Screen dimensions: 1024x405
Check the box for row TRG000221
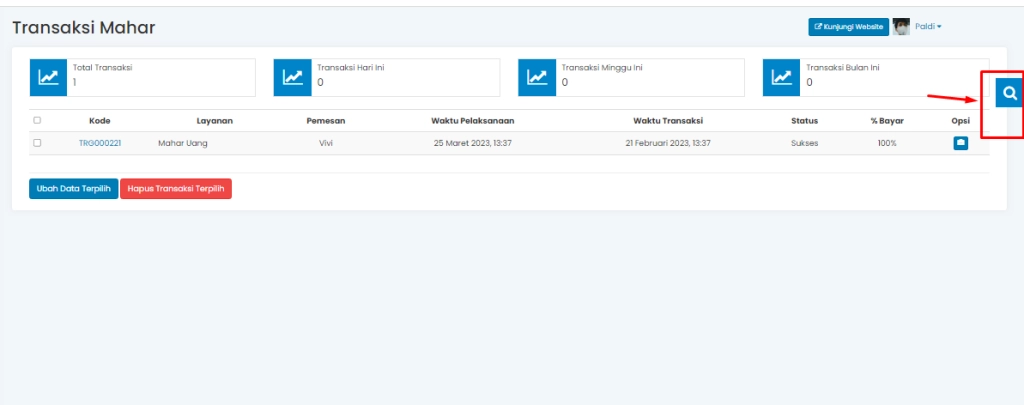(x=37, y=143)
